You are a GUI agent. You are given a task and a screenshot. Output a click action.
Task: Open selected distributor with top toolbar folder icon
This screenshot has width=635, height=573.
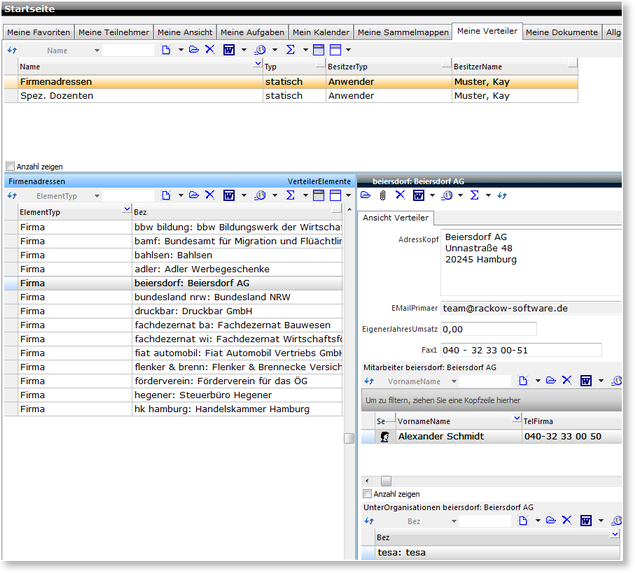coord(194,49)
